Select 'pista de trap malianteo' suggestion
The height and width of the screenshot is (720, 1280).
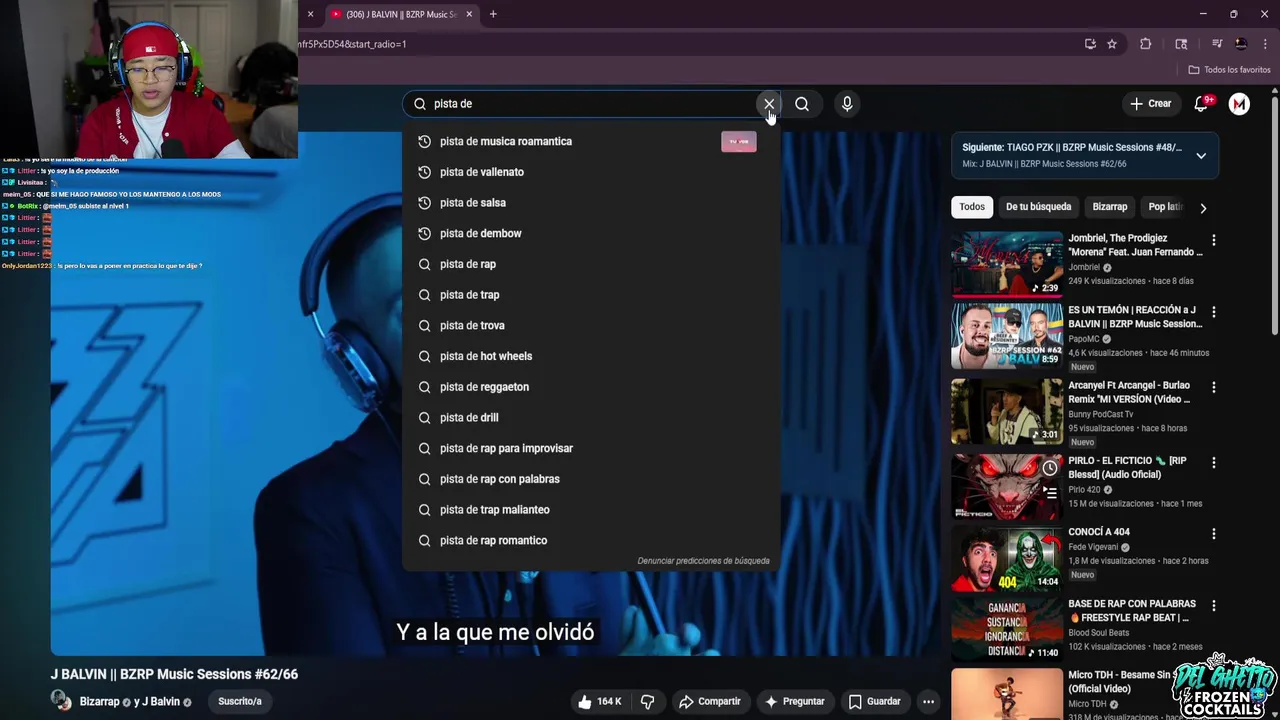pos(591,509)
